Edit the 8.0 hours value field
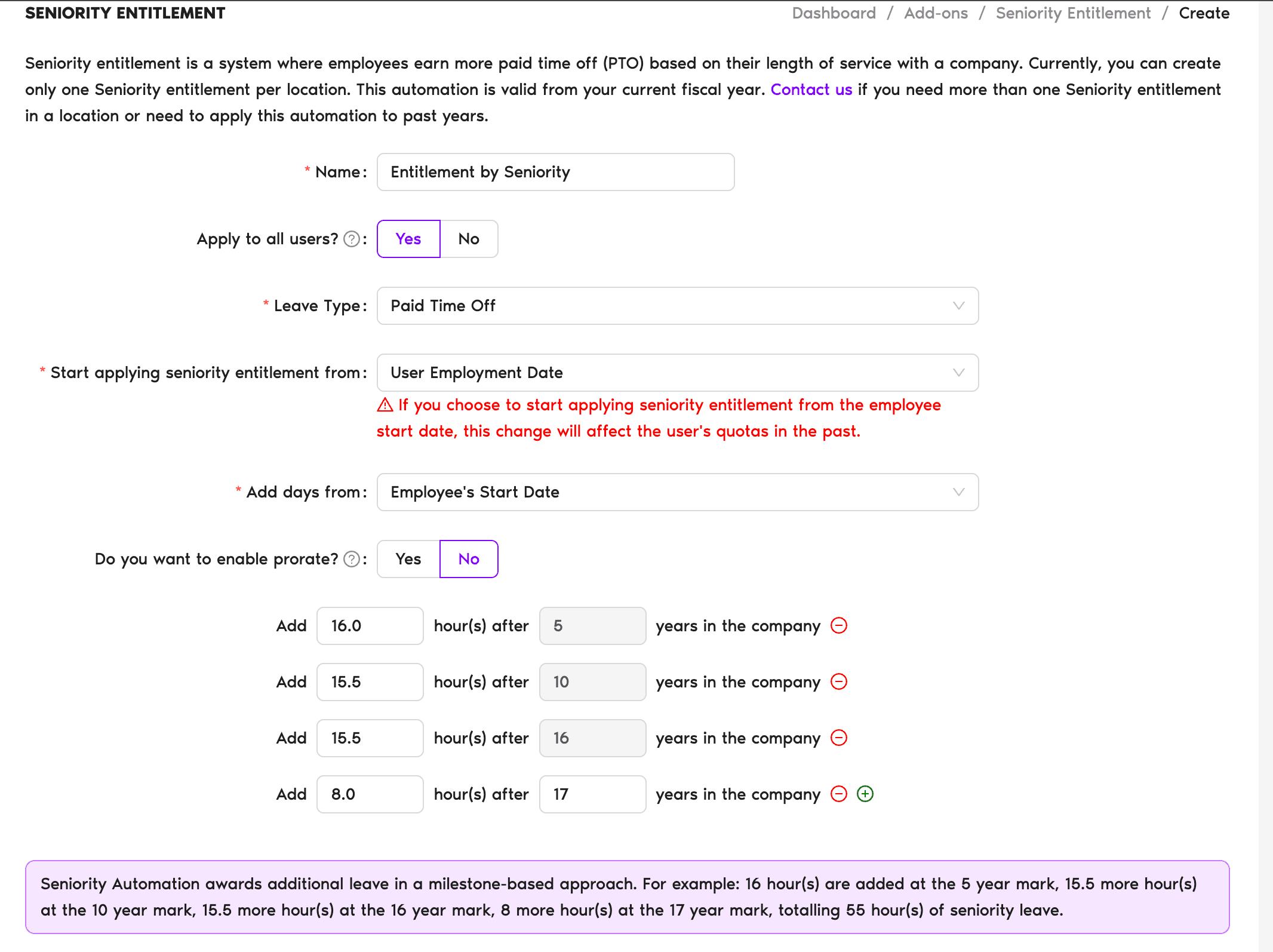 click(x=370, y=794)
